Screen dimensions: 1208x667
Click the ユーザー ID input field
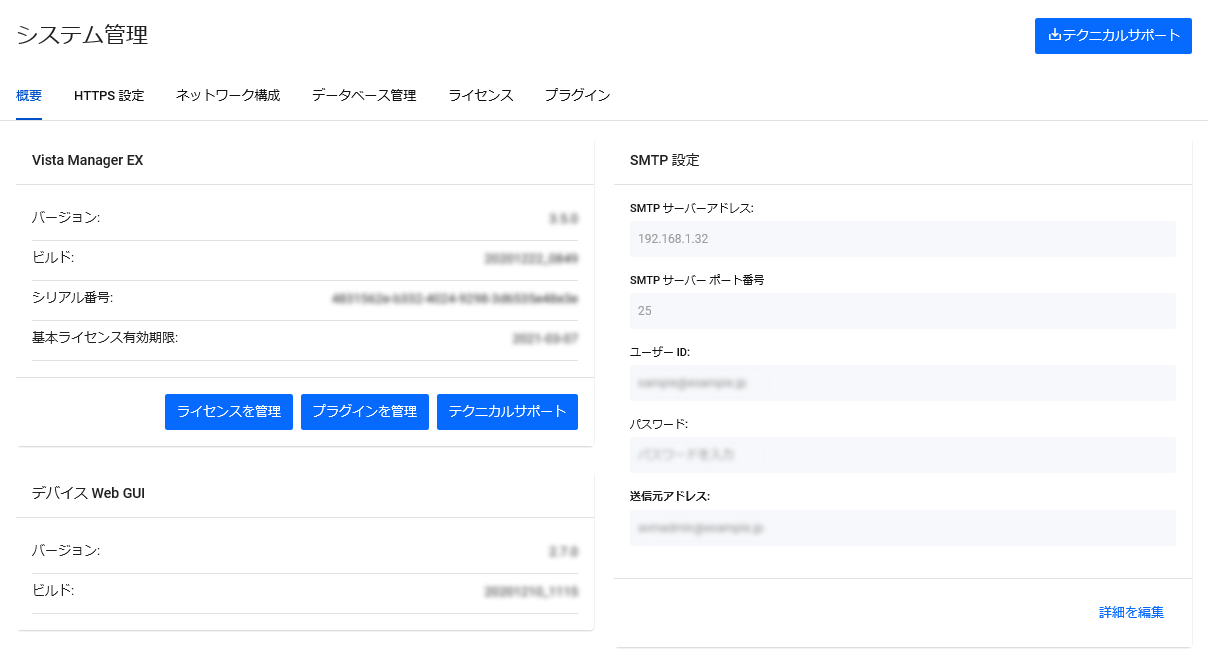[x=902, y=382]
